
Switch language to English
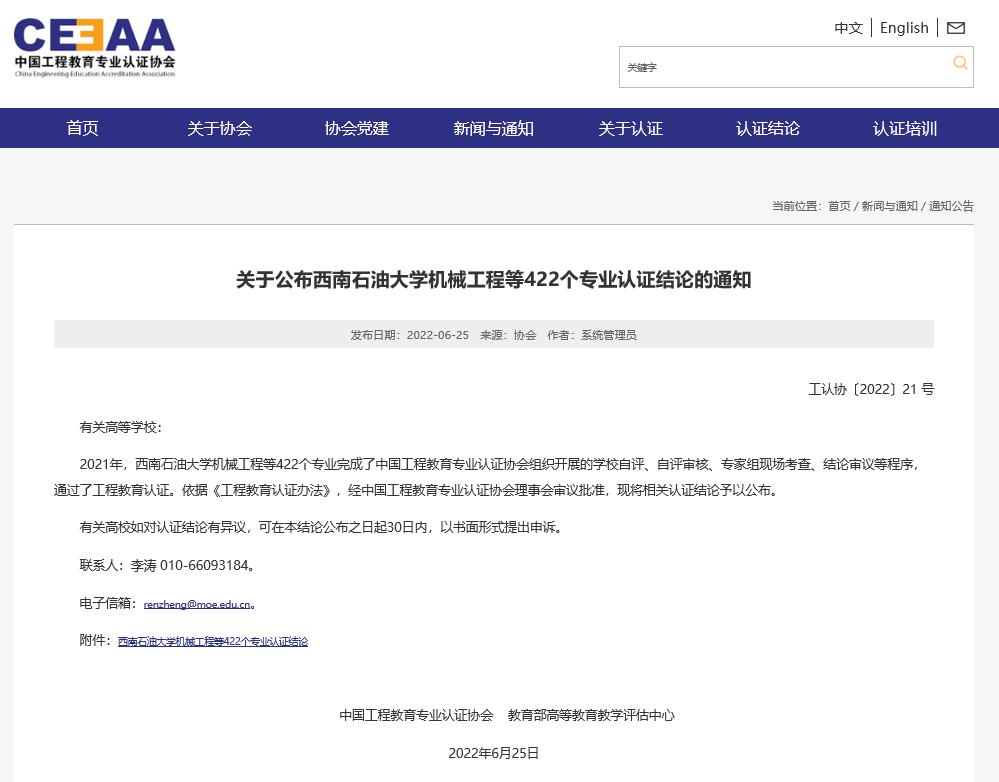tap(904, 28)
